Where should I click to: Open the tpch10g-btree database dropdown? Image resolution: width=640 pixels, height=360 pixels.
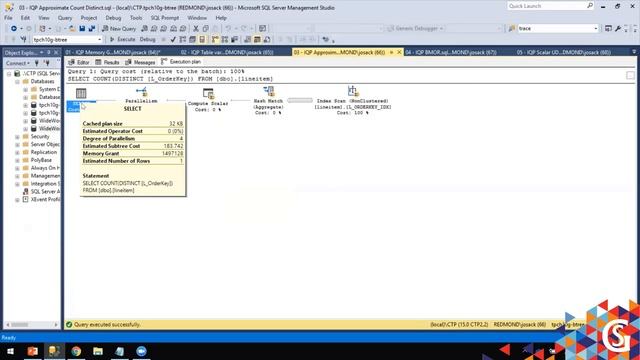point(99,40)
